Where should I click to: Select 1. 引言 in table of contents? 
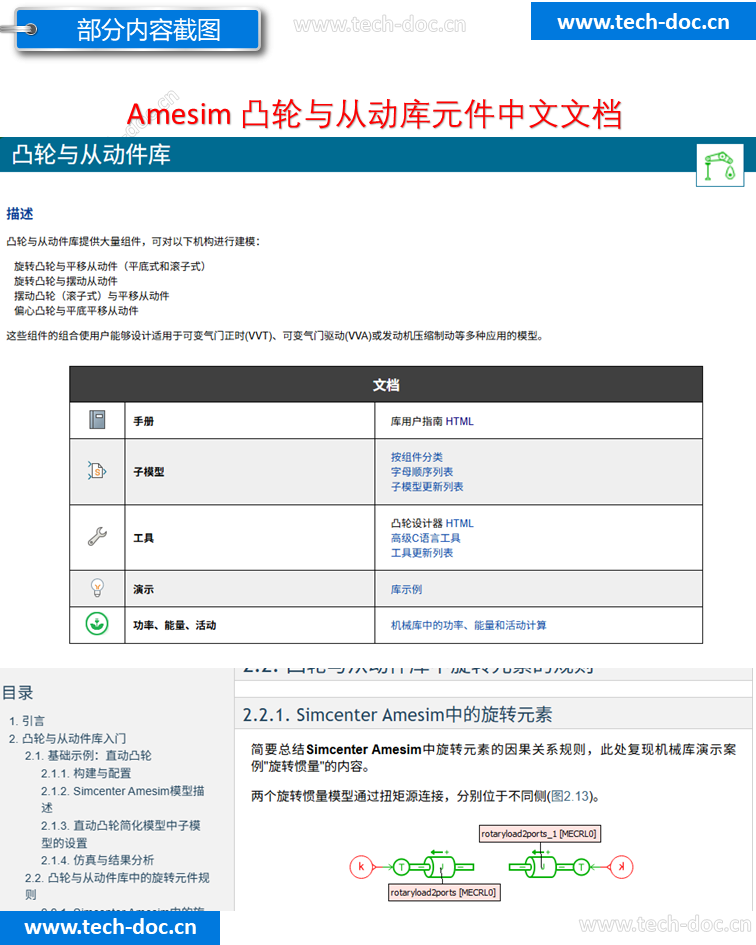pyautogui.click(x=27, y=721)
